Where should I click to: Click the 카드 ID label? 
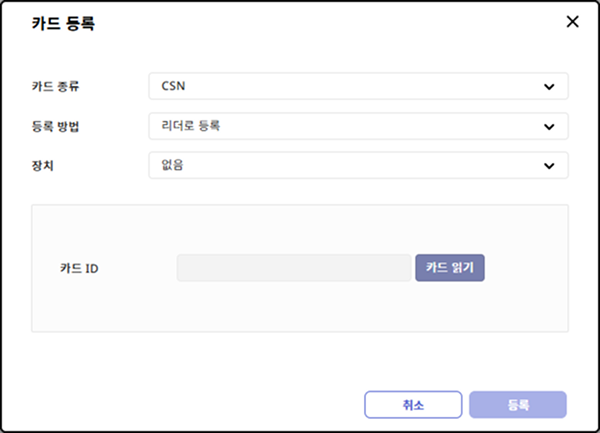[x=80, y=268]
